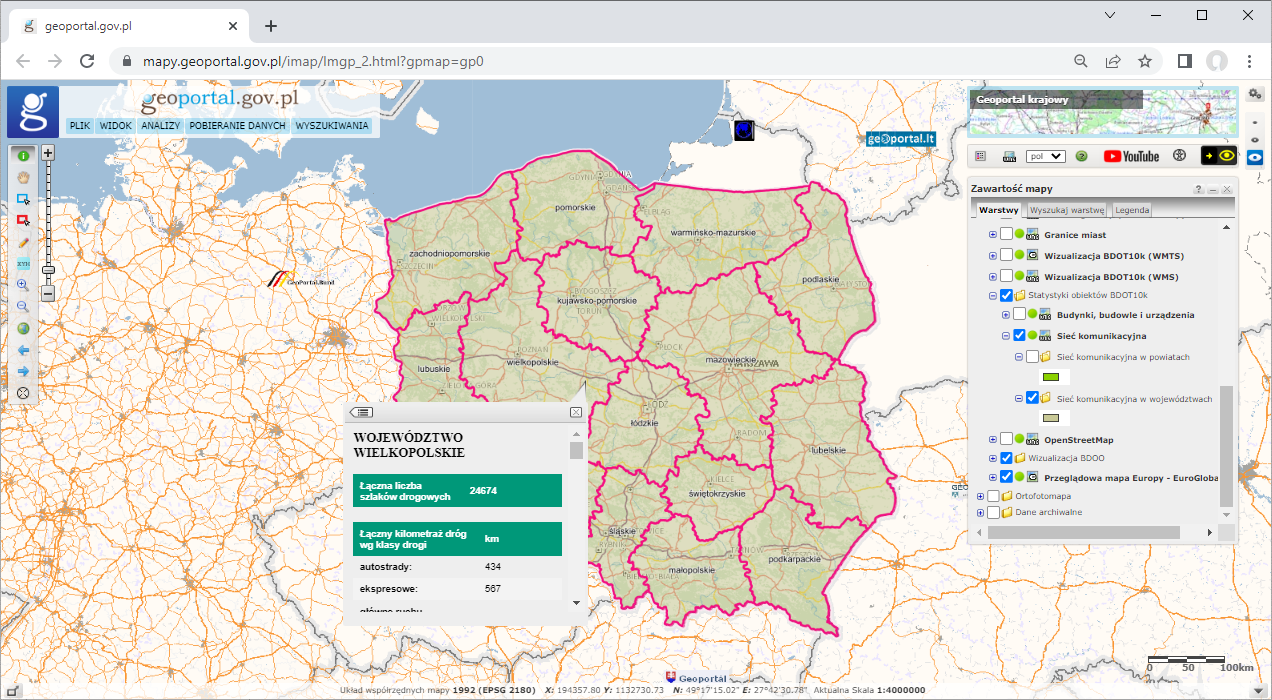Close the Województwo Wielkopolskie info popup
Viewport: 1272px width, 700px height.
point(576,412)
